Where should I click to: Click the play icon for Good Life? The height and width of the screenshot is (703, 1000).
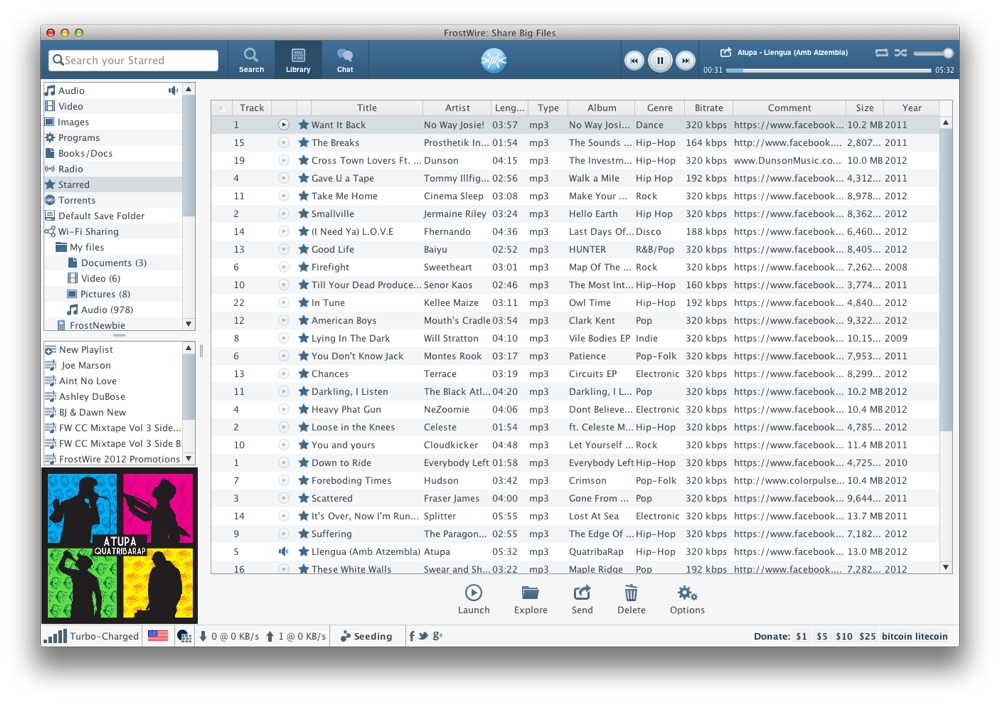click(284, 249)
